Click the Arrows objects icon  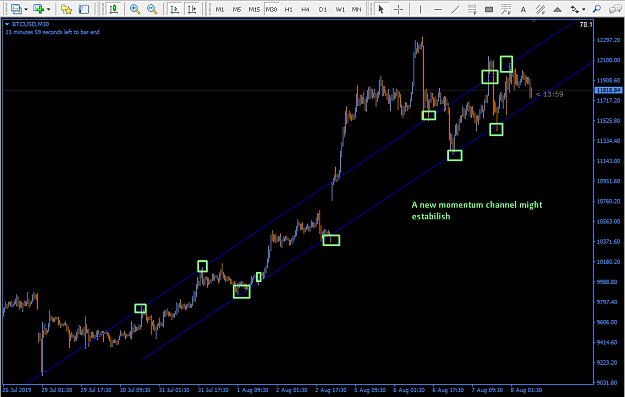pos(575,9)
